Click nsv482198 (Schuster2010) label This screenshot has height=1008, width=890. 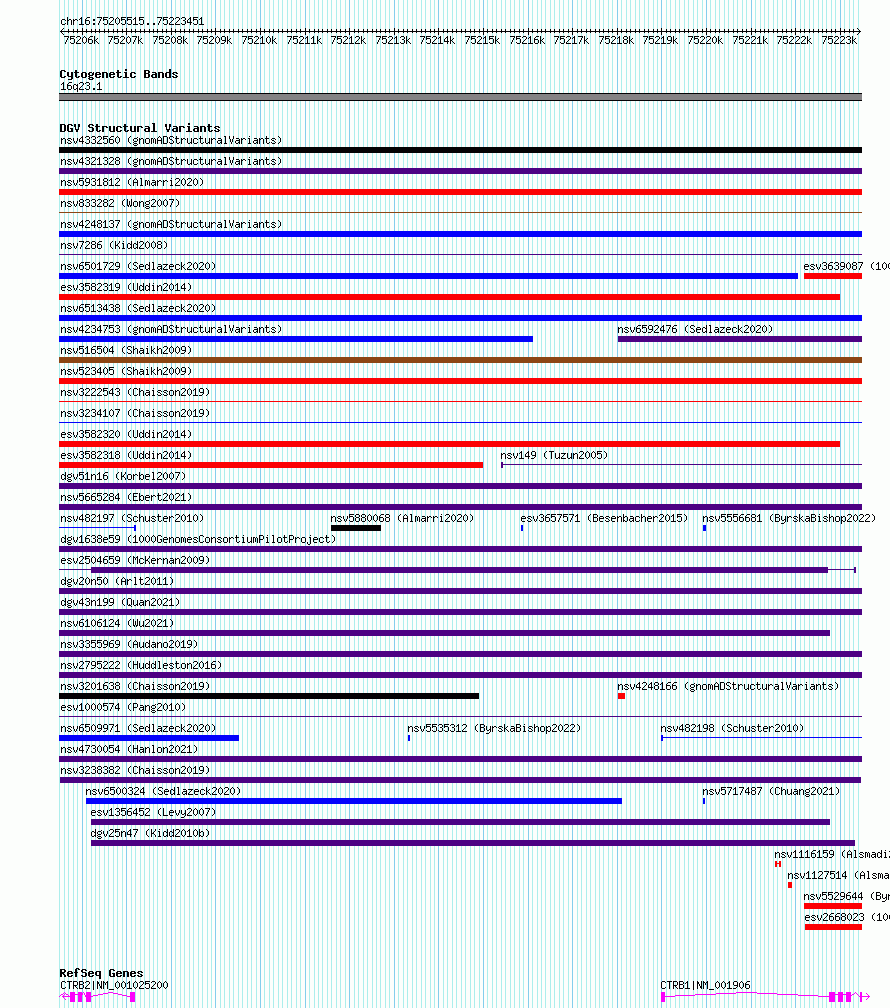pyautogui.click(x=732, y=728)
